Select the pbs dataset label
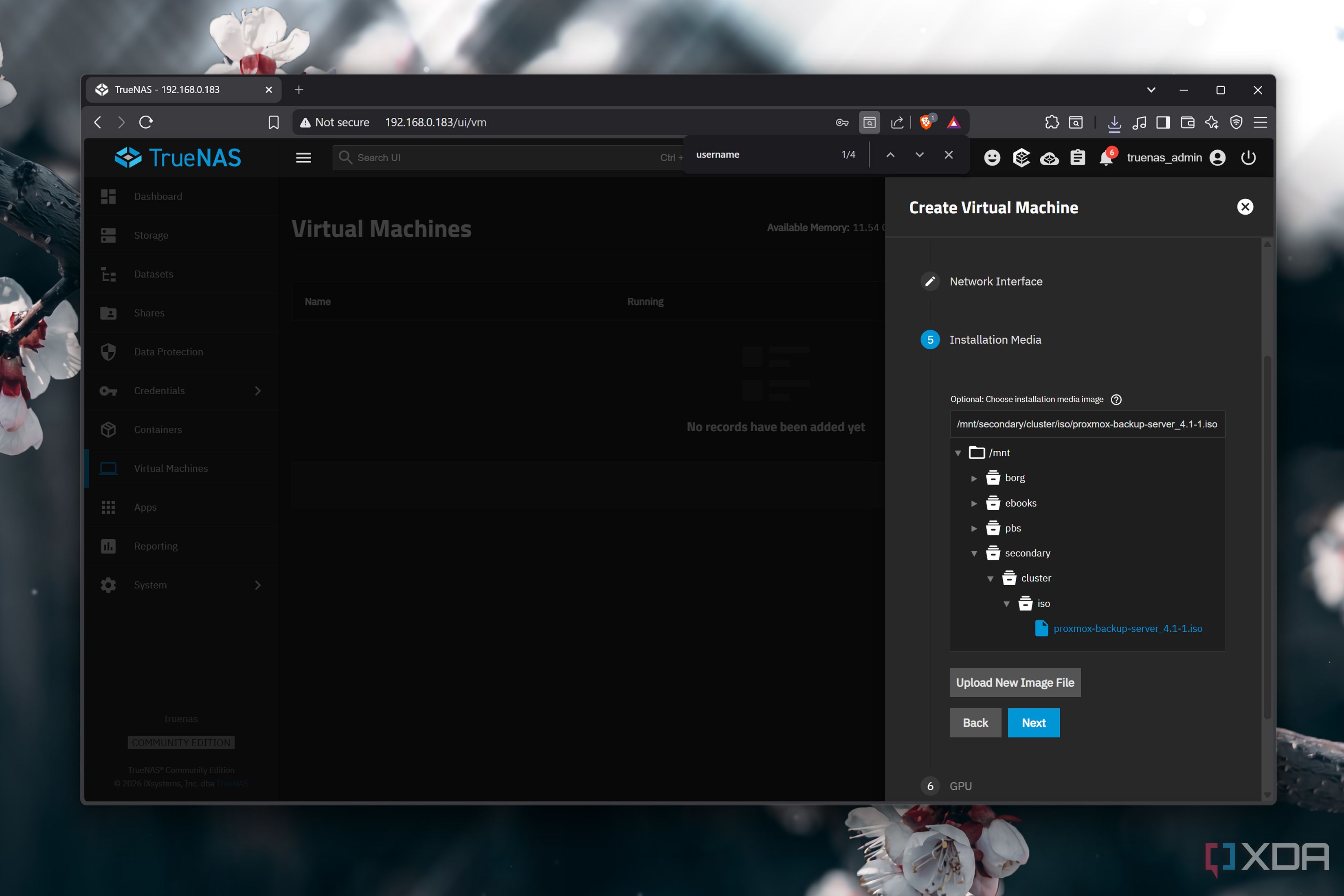 click(1012, 528)
